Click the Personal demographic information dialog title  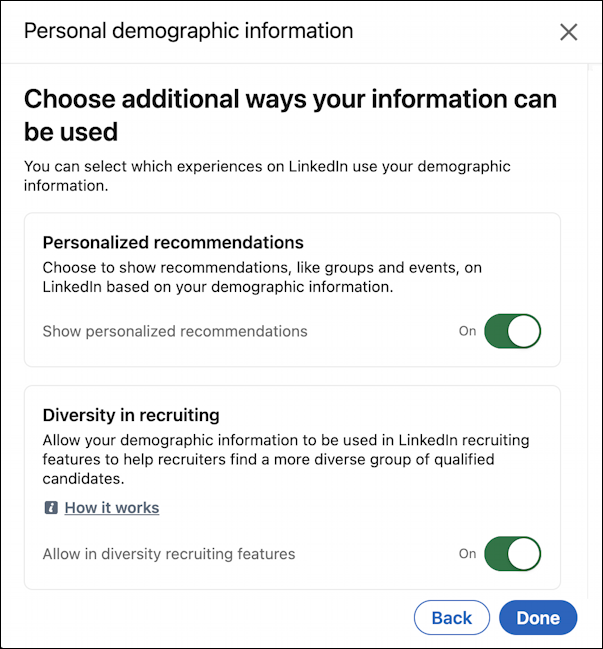coord(188,31)
